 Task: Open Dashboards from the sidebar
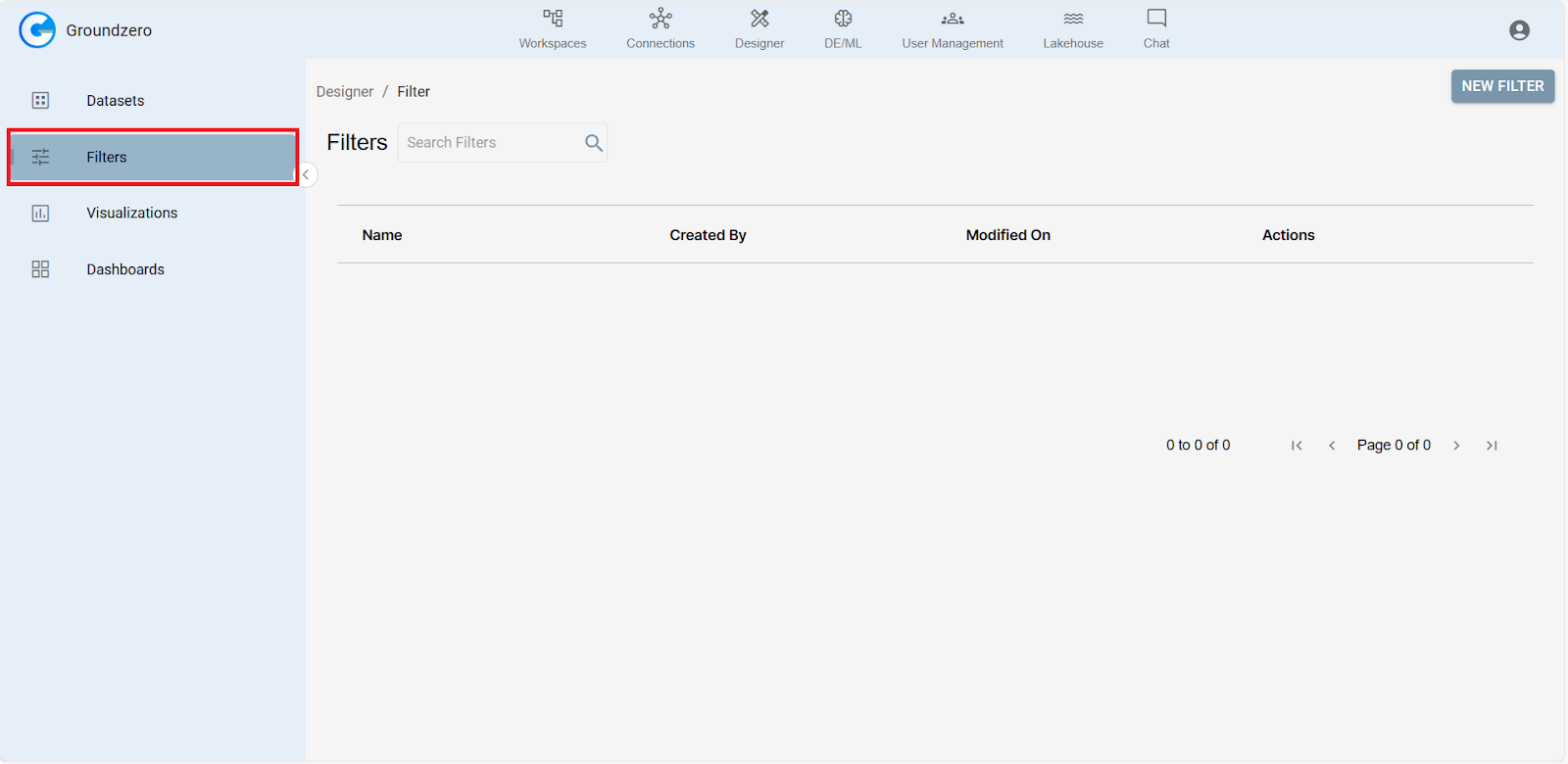(x=125, y=269)
